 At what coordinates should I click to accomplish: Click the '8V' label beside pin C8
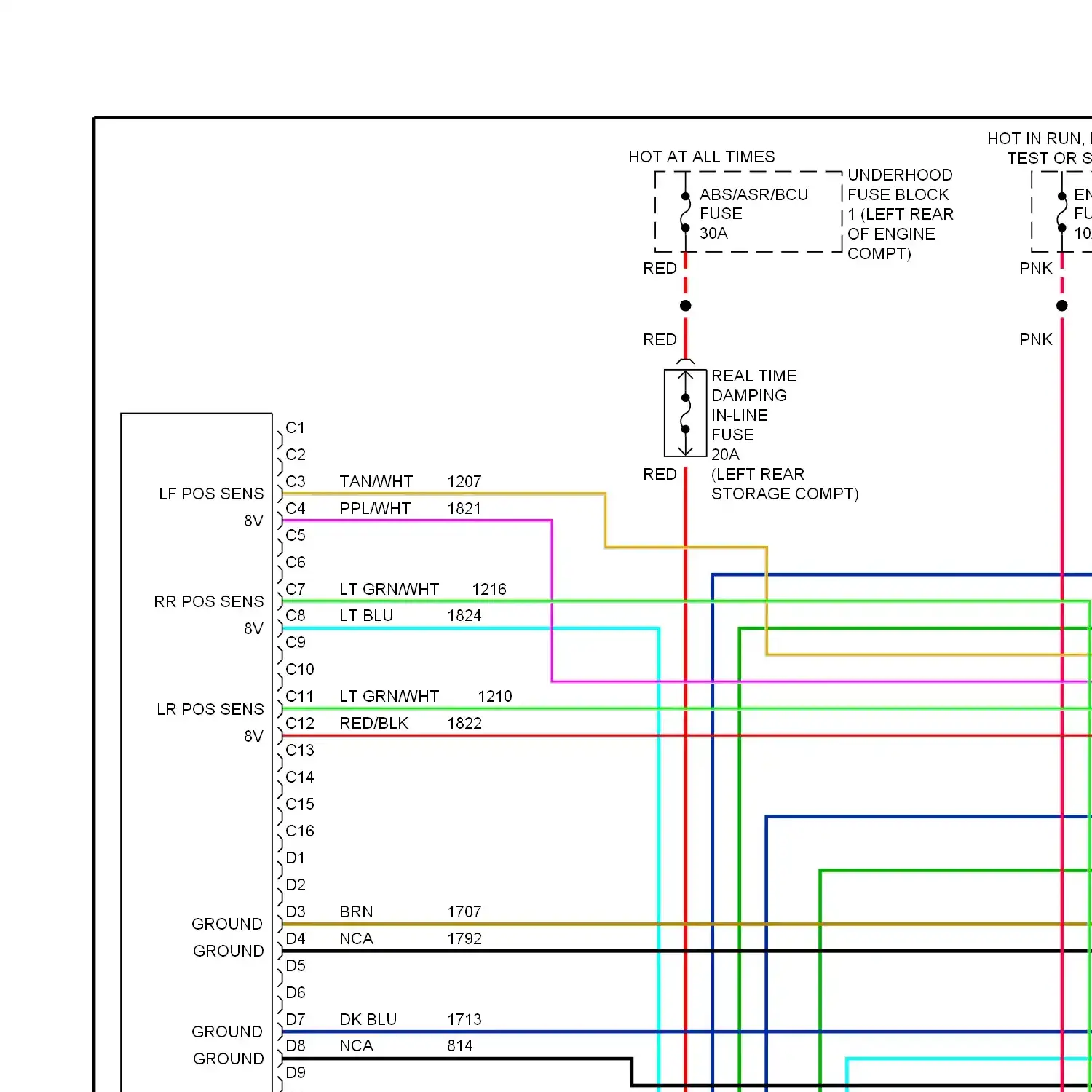click(253, 629)
